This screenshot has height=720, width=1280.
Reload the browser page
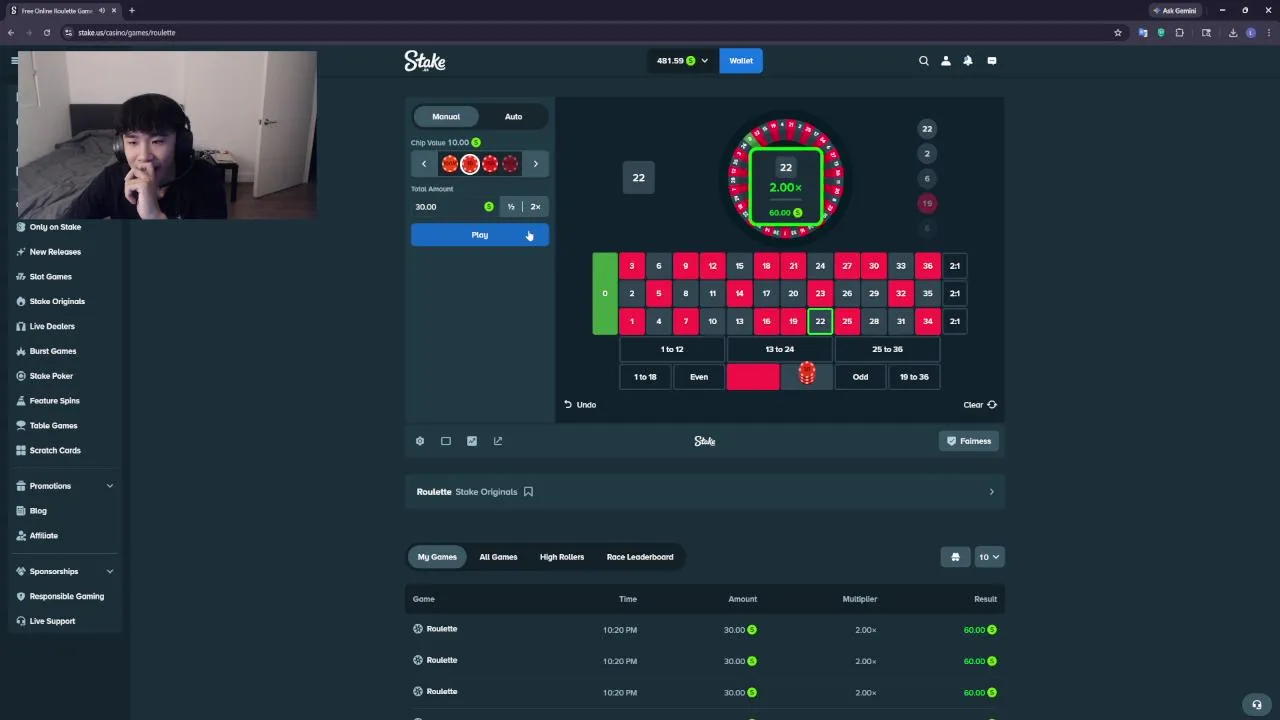pyautogui.click(x=47, y=32)
